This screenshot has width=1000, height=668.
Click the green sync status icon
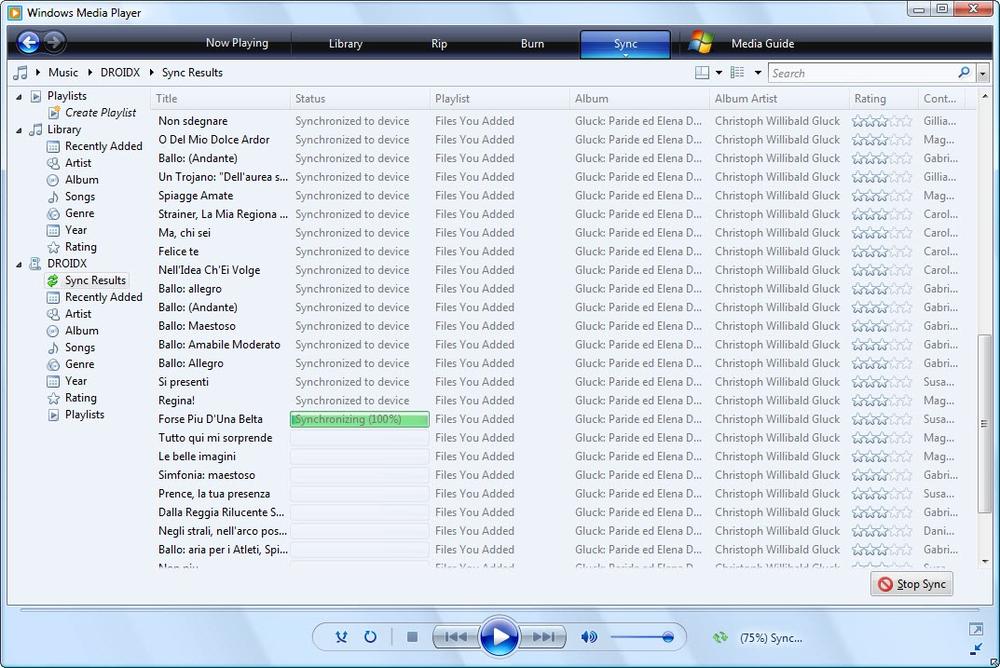pos(720,637)
